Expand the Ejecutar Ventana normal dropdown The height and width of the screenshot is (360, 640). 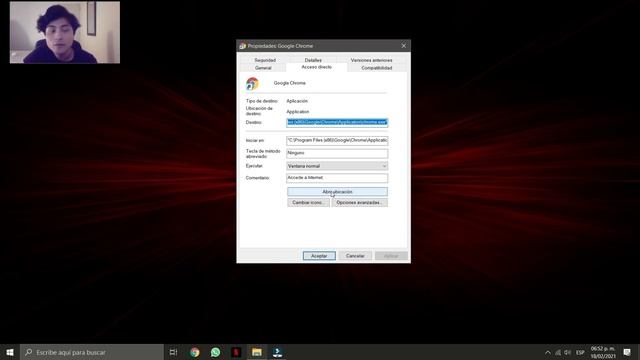337,166
